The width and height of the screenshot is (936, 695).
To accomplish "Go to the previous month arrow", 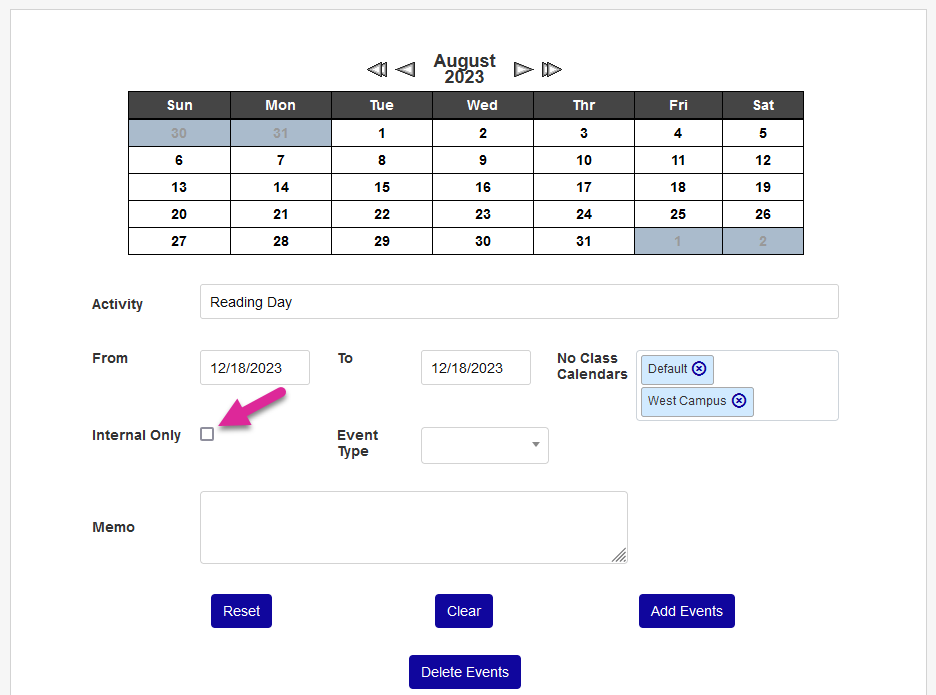I will [x=405, y=69].
